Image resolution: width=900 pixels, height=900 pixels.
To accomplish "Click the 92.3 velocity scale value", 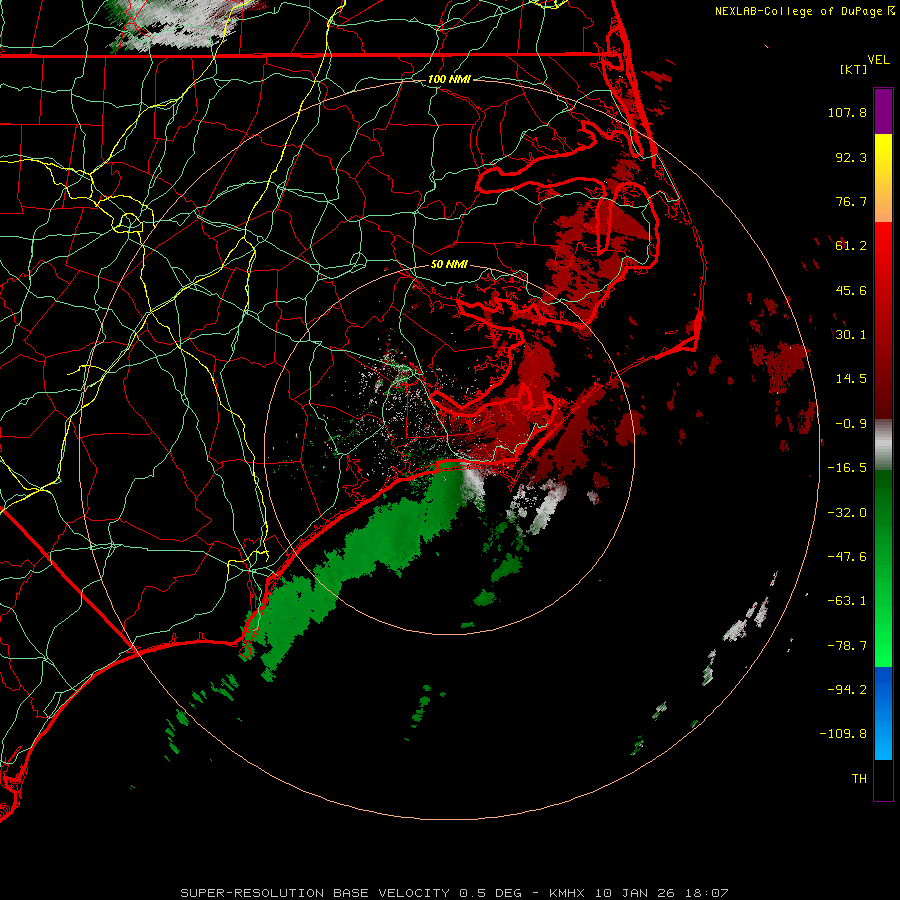I will coord(851,157).
